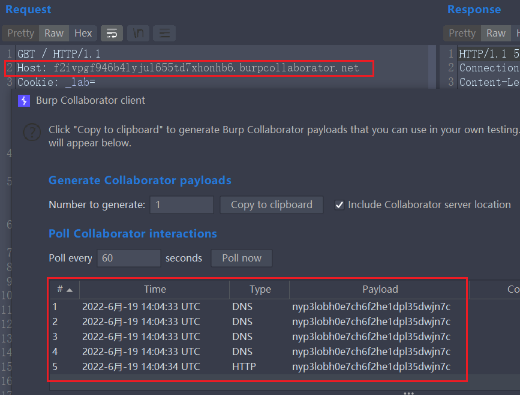Click the Host header line in request

point(188,68)
